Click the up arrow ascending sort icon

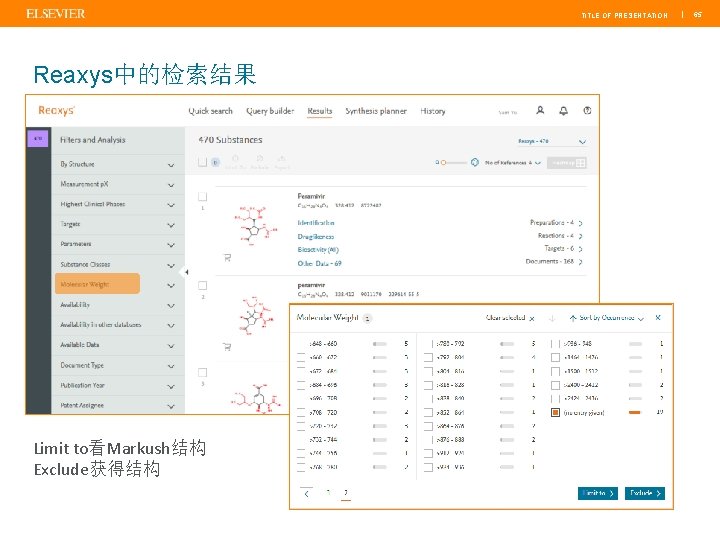tap(573, 318)
